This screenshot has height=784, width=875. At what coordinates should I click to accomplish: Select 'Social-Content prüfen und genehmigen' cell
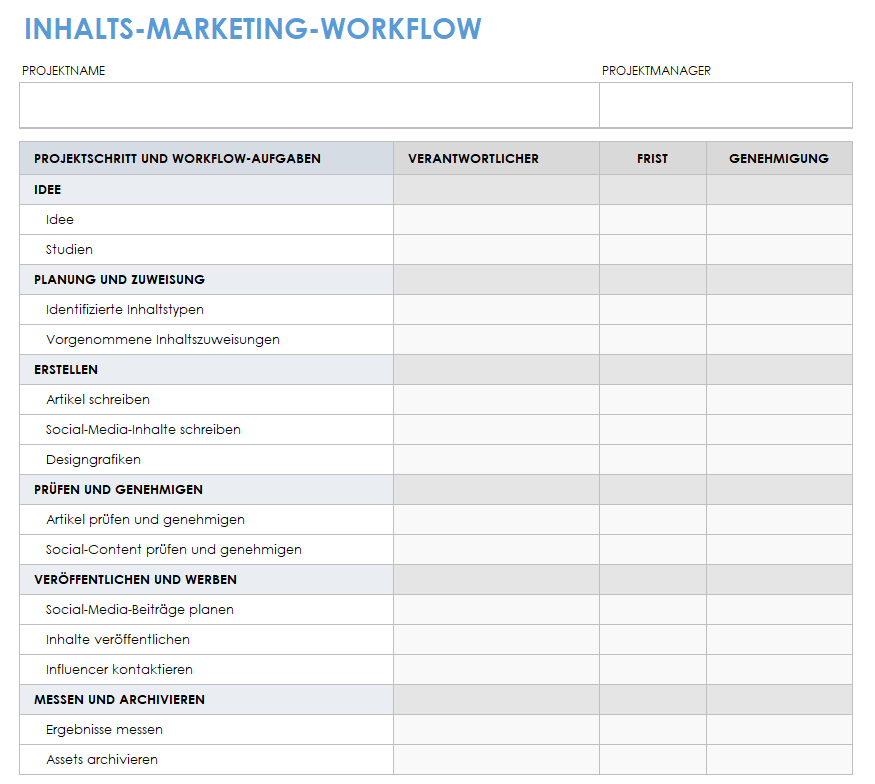click(x=206, y=550)
